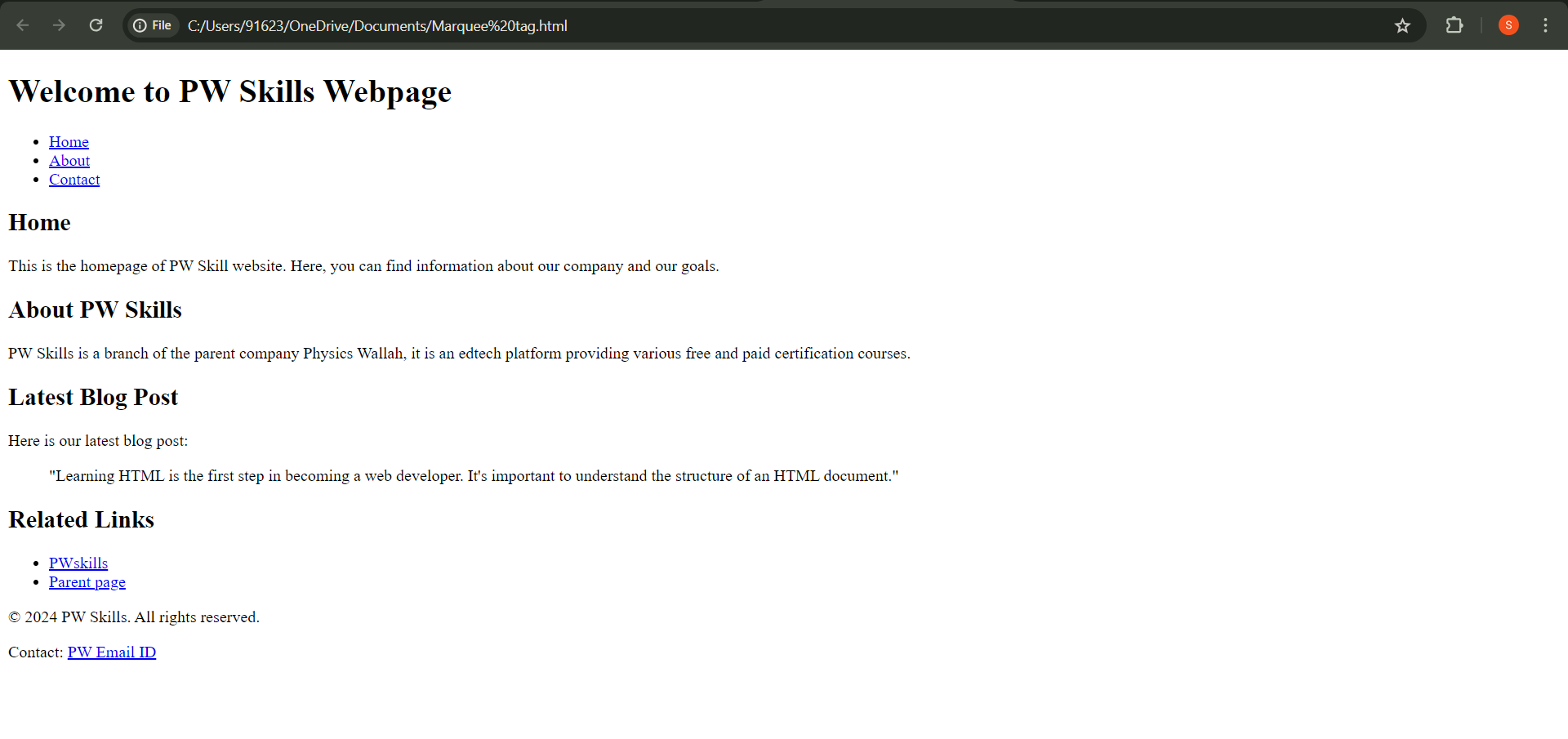
Task: Click the 'This is the homepage of PW Skill' paragraph
Action: 363,266
